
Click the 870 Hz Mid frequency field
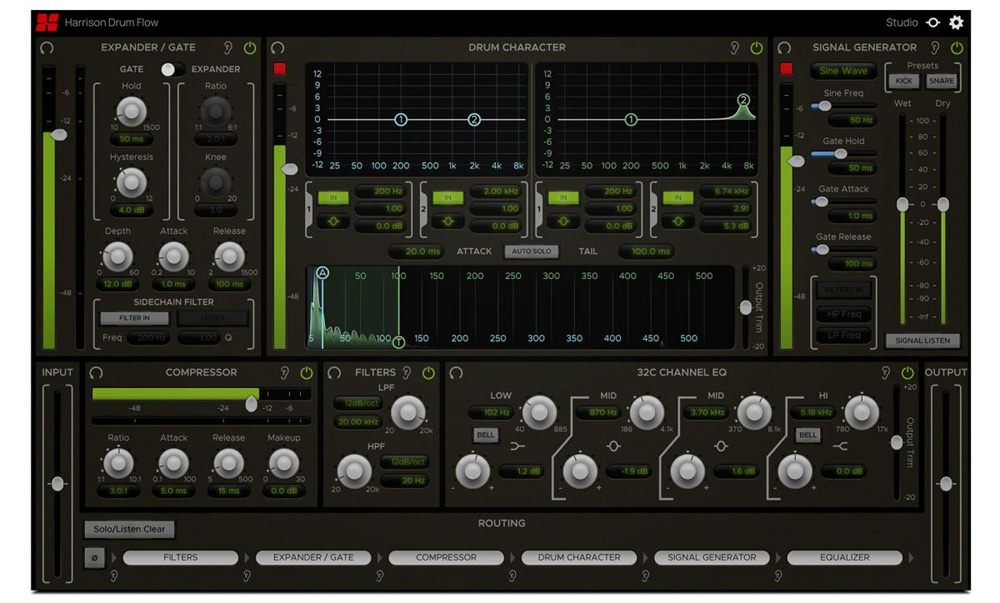(602, 411)
